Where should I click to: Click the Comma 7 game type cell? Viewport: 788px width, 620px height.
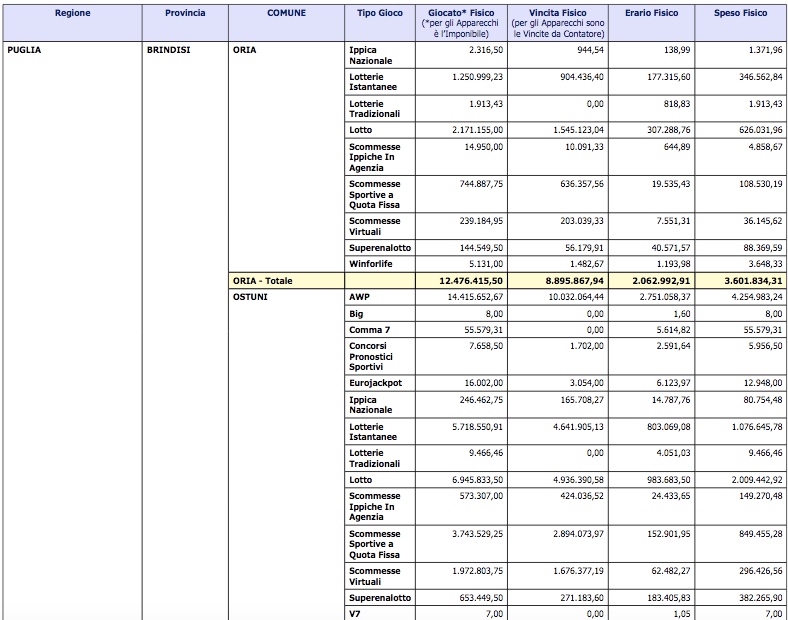coord(369,329)
